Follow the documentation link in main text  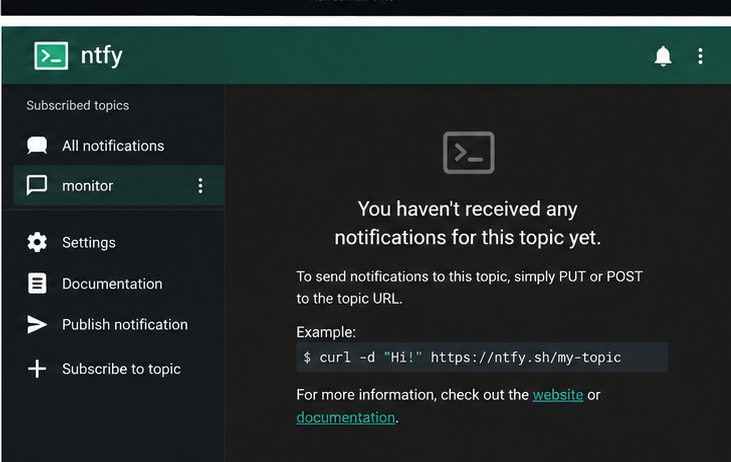[x=345, y=417]
